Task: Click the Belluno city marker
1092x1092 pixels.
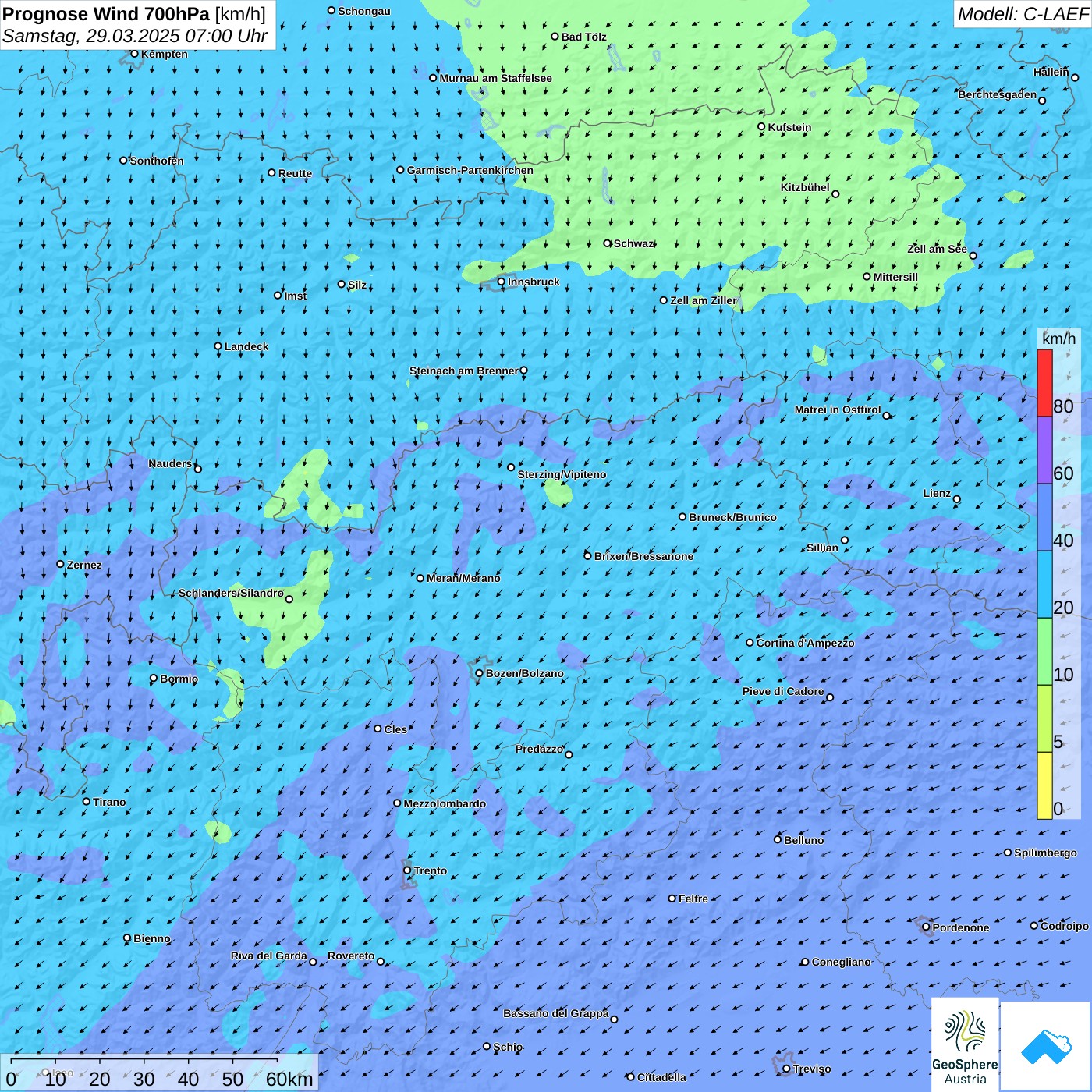Action: (x=778, y=839)
